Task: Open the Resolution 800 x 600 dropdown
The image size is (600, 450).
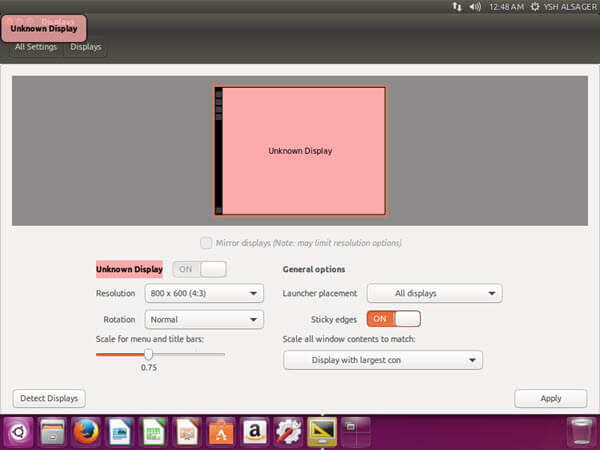Action: tap(204, 293)
